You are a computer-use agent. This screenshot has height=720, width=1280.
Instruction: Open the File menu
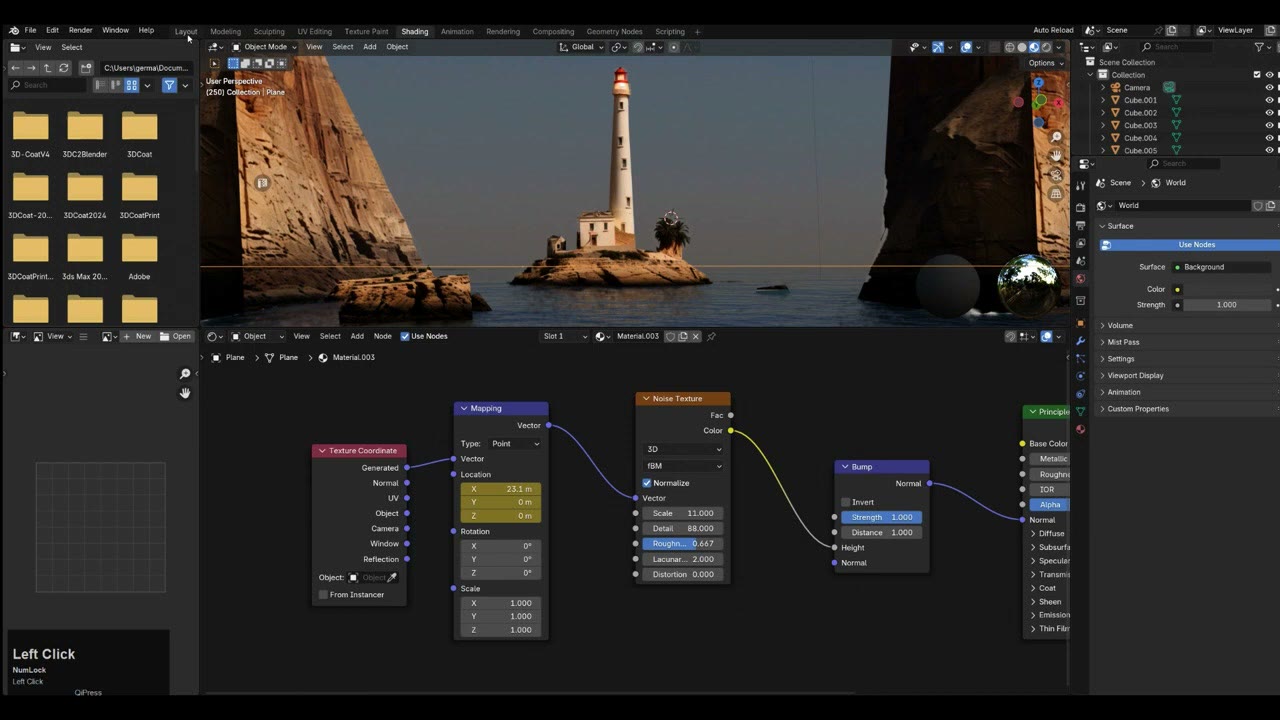tap(30, 30)
